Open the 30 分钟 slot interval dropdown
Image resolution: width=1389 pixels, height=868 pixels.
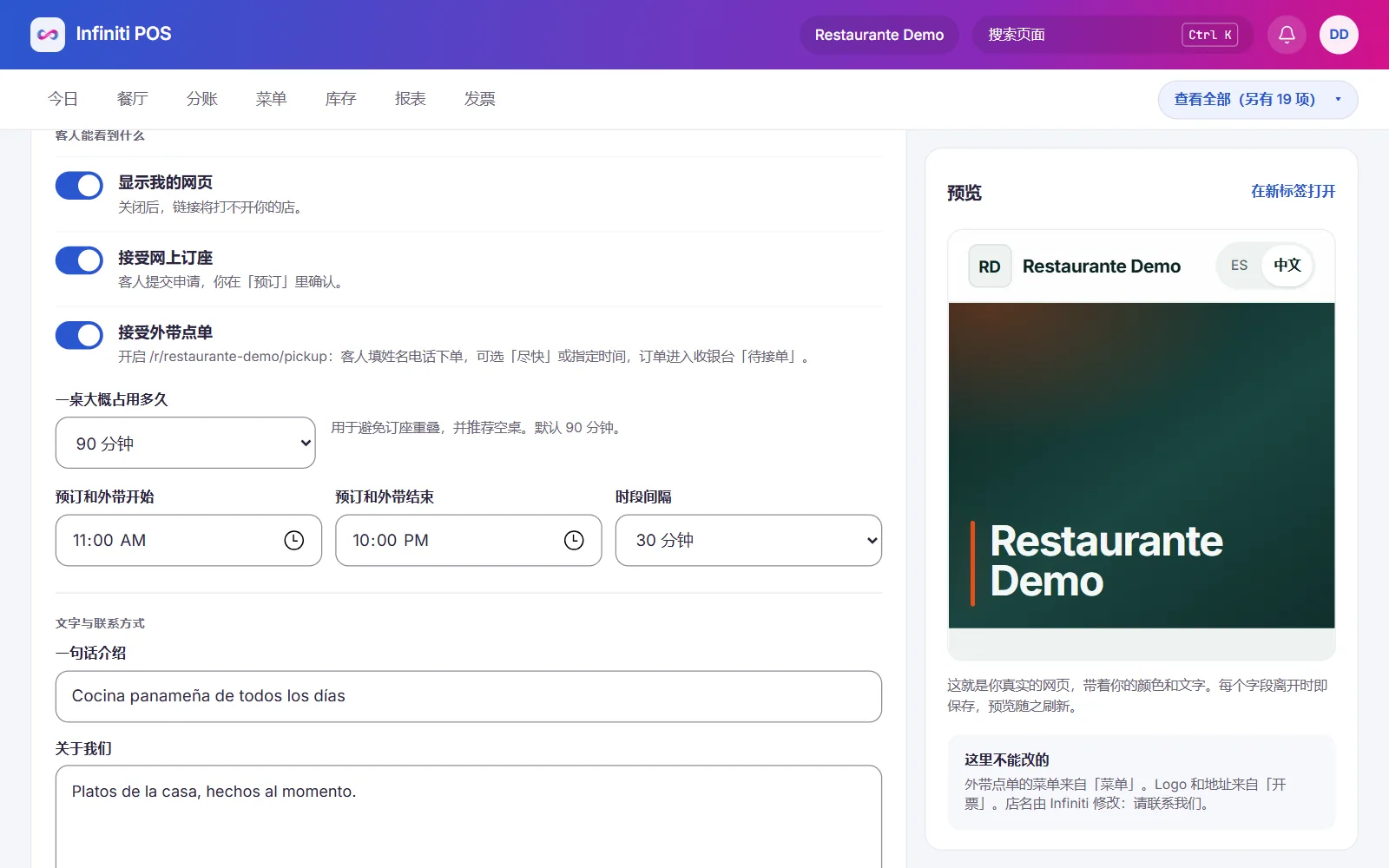748,541
